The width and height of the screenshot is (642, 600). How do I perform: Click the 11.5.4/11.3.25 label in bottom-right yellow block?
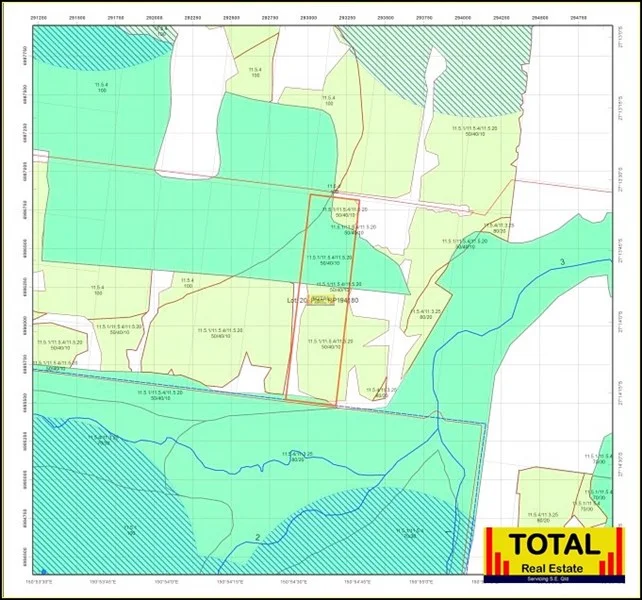(544, 518)
